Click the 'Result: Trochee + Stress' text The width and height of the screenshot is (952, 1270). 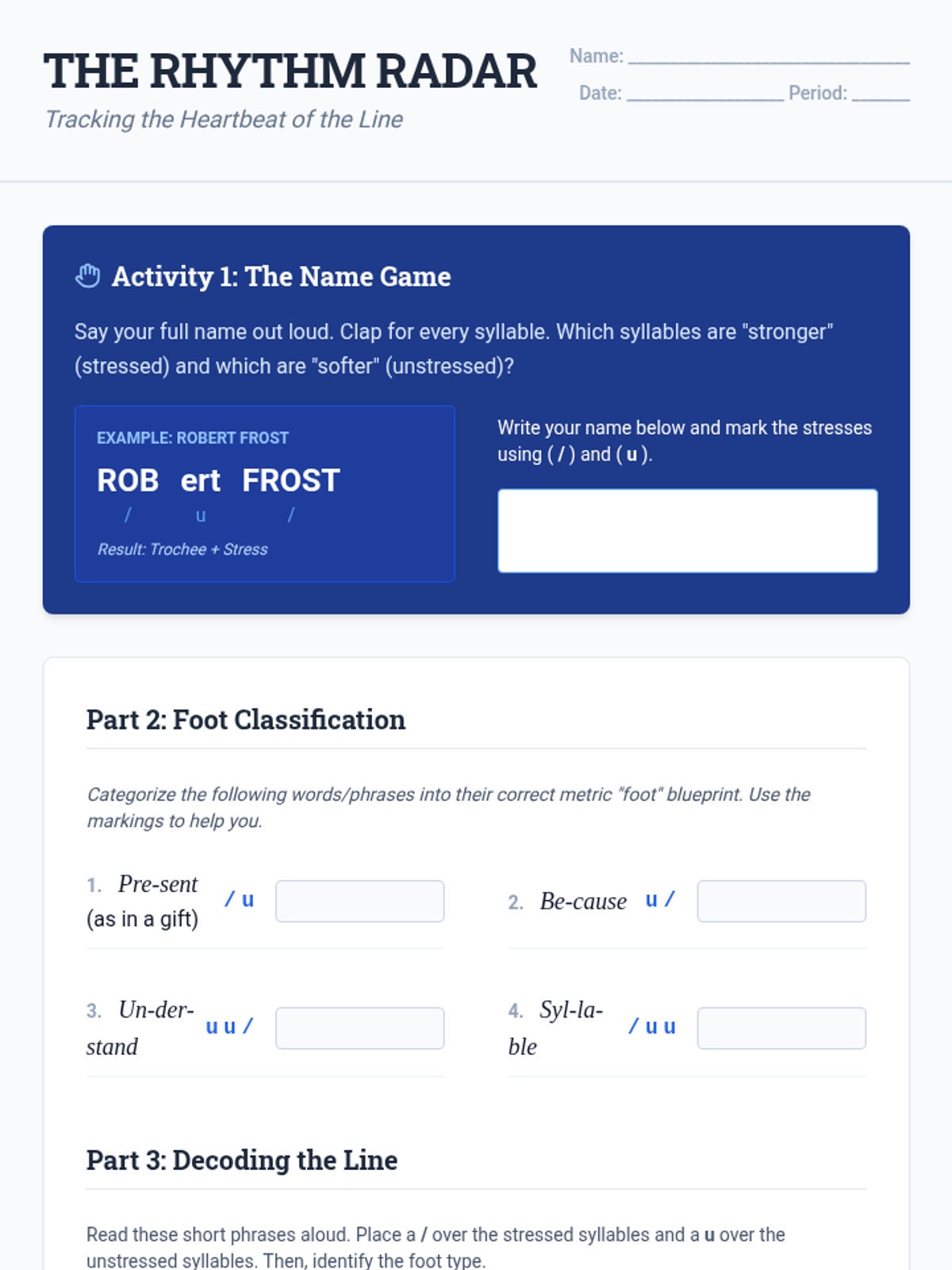click(x=182, y=549)
